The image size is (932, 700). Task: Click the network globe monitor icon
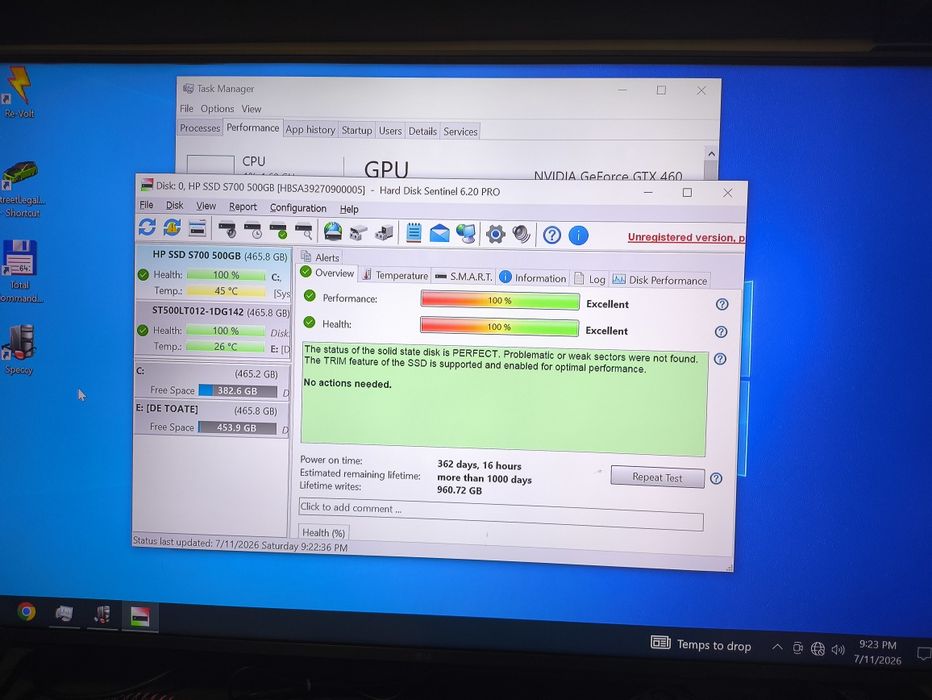point(466,234)
